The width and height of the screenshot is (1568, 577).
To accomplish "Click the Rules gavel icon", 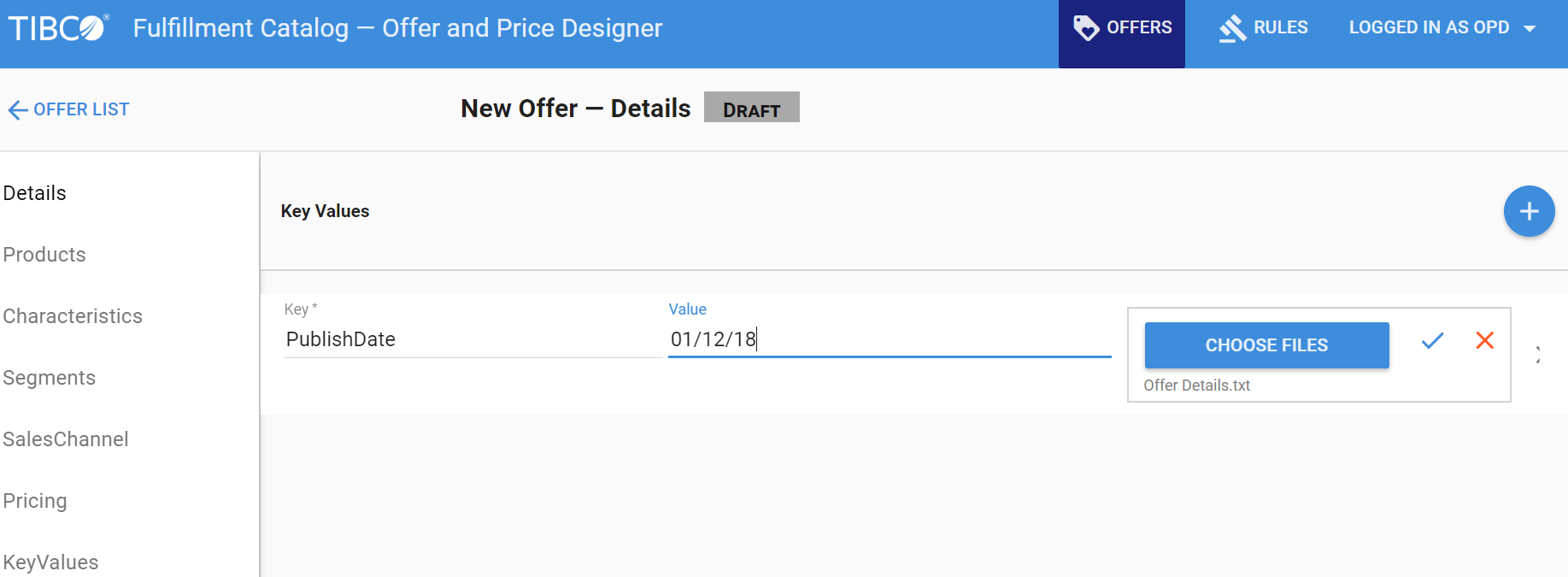I will click(1232, 28).
